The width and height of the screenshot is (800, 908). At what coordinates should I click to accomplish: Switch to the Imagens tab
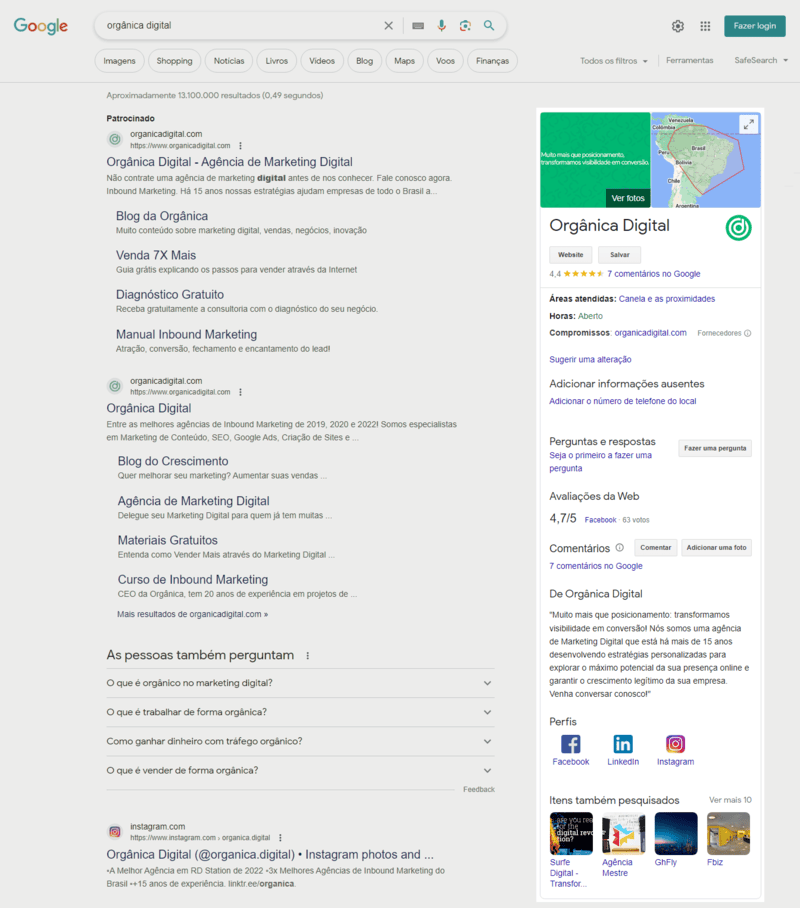tap(119, 60)
